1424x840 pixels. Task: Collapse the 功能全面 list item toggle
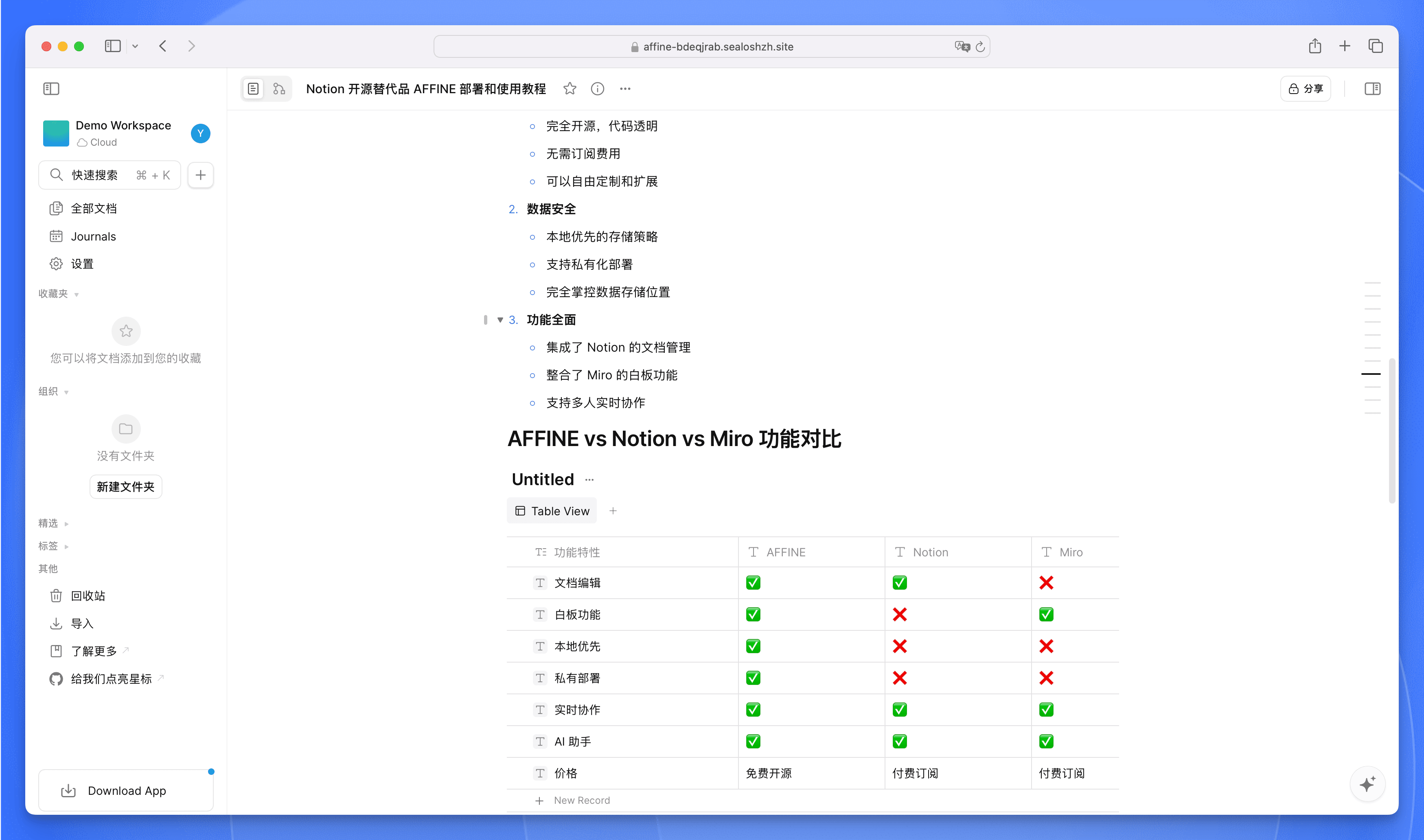pos(500,320)
